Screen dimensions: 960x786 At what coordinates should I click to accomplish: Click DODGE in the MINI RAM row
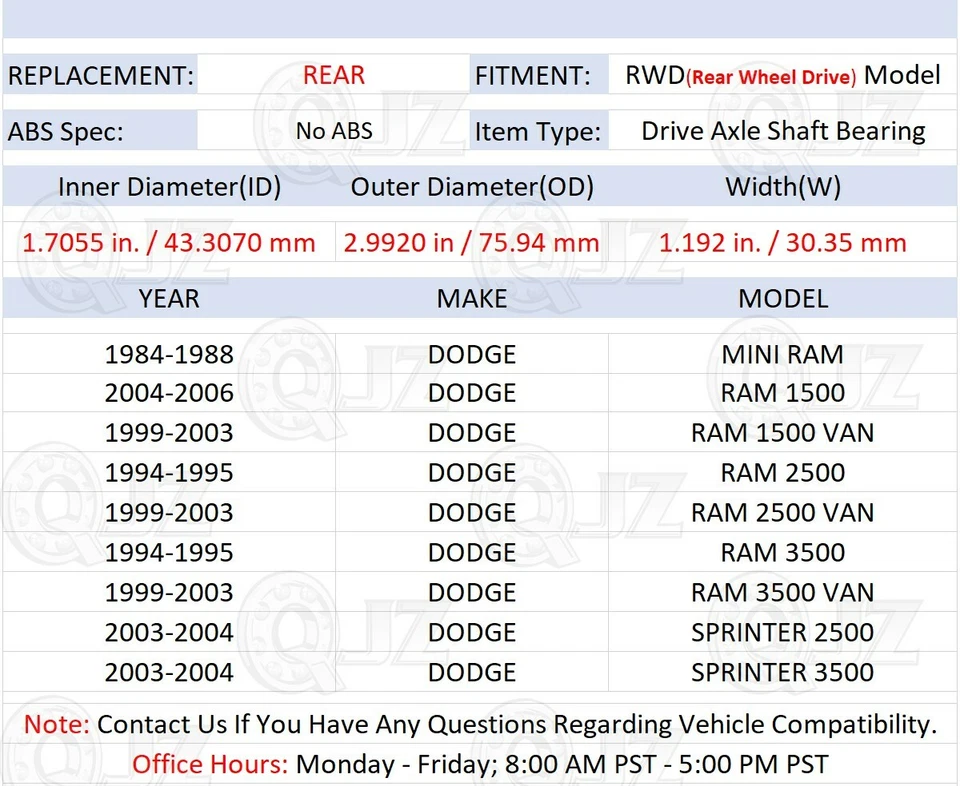tap(472, 354)
